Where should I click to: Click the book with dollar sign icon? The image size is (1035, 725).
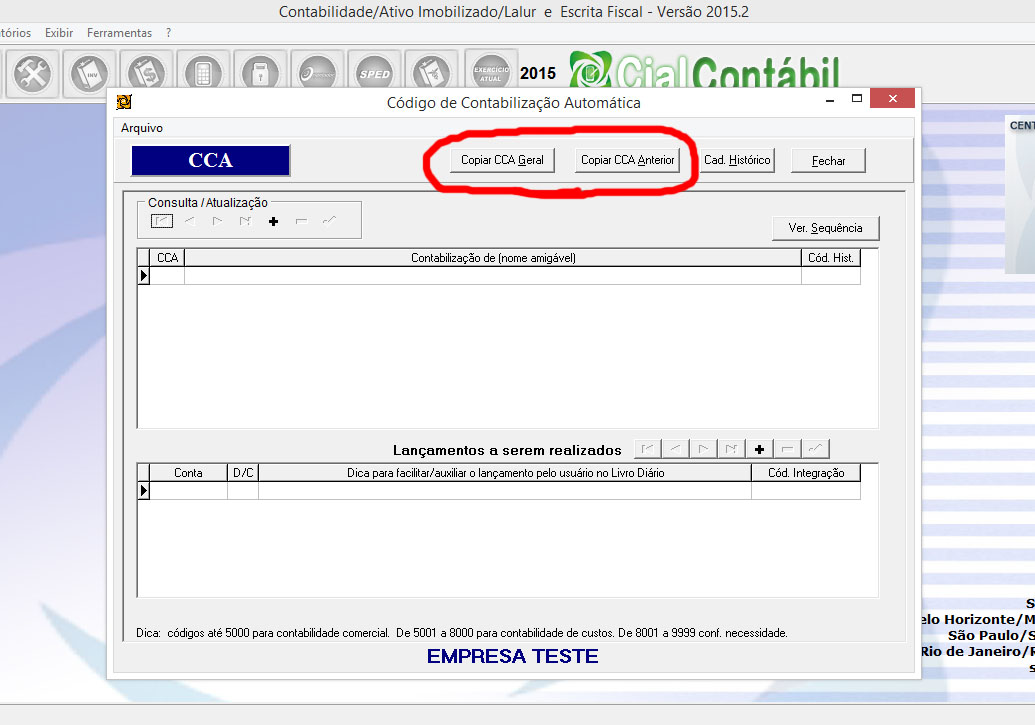coord(147,74)
